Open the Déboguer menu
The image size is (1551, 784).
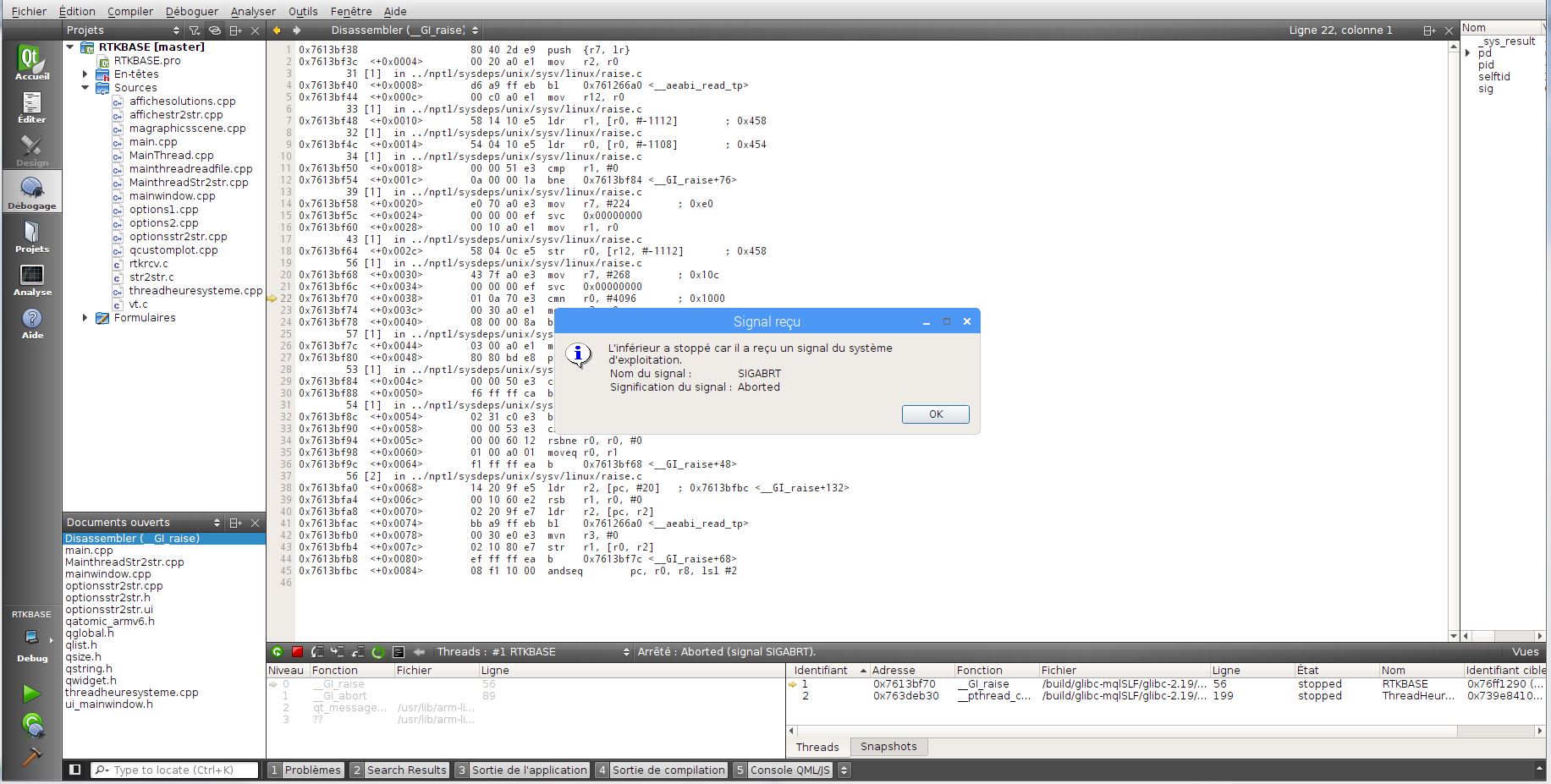point(191,11)
